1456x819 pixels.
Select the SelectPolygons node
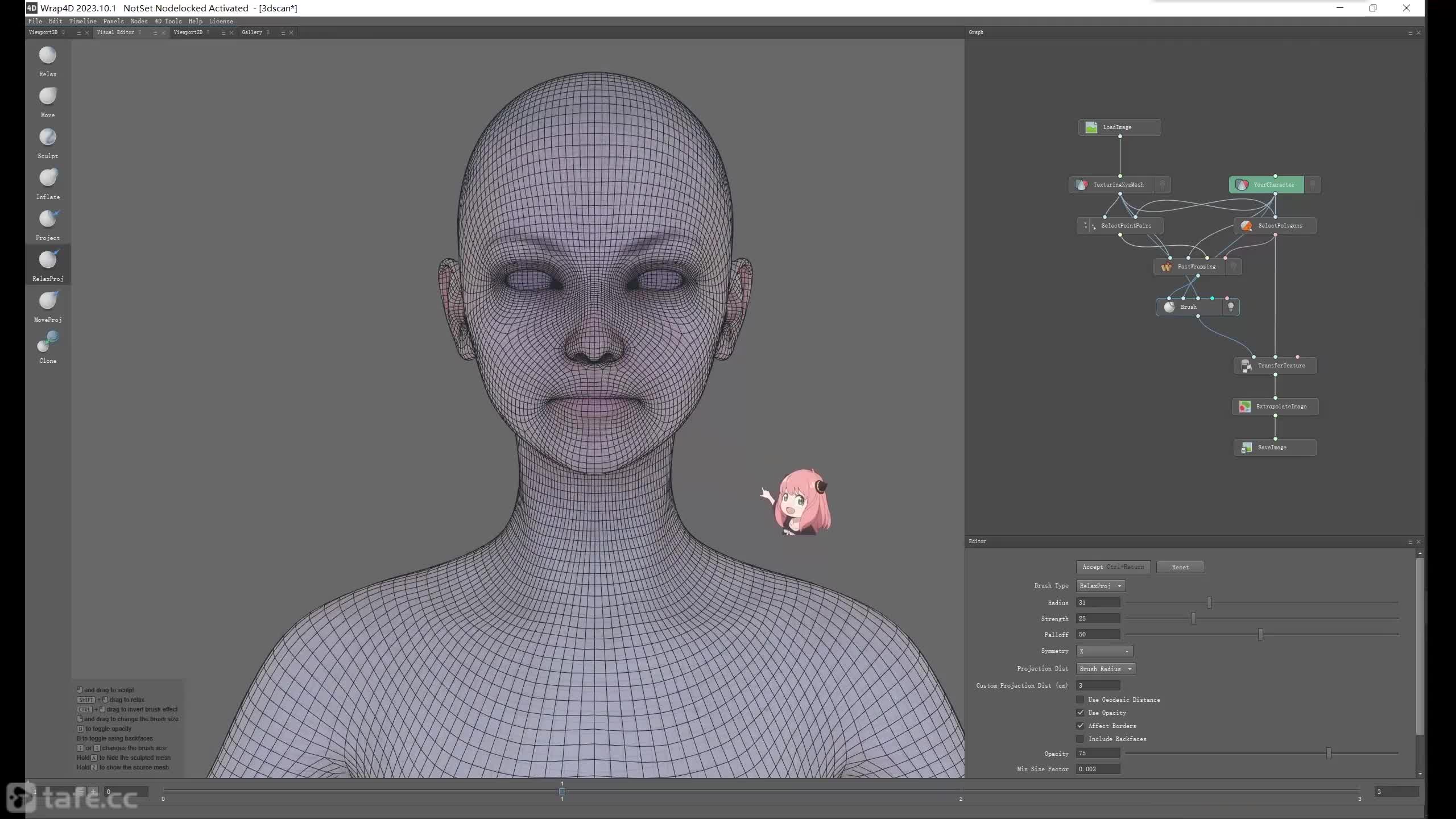[1275, 226]
